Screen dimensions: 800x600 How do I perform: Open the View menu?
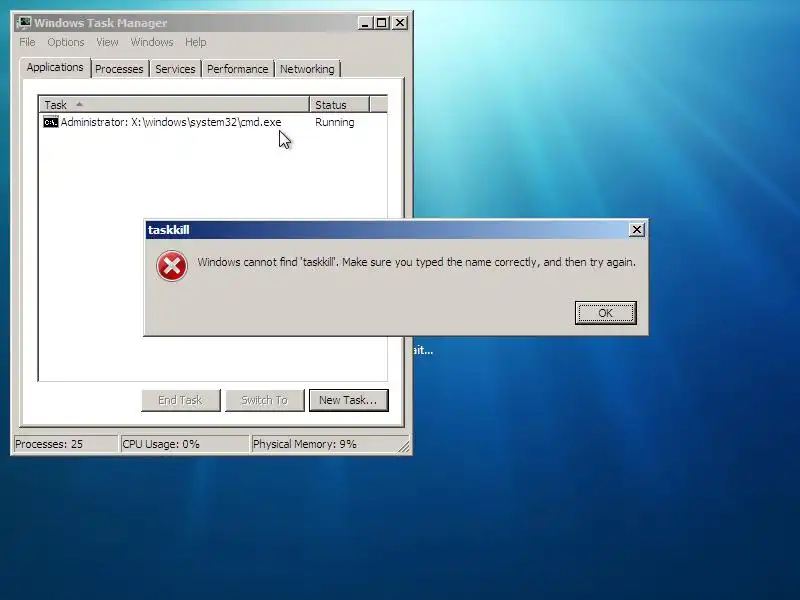[107, 42]
